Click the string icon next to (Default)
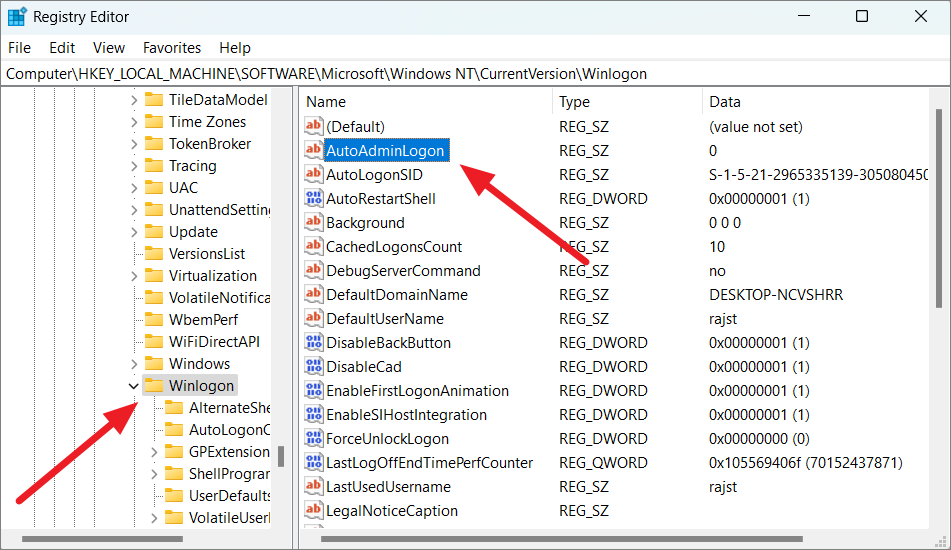 314,126
